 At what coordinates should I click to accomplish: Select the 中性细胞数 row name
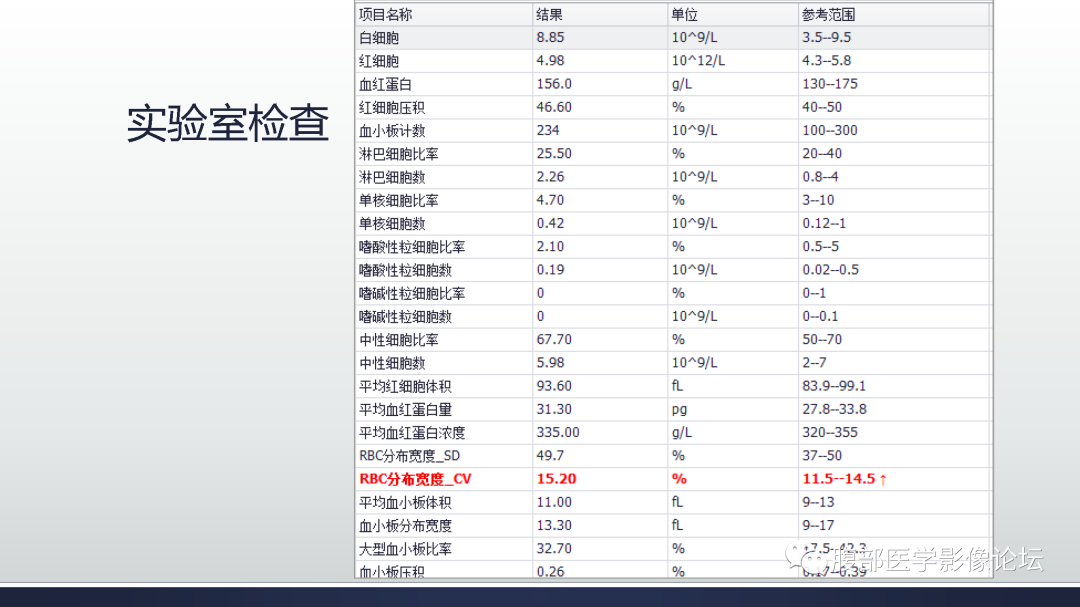392,363
